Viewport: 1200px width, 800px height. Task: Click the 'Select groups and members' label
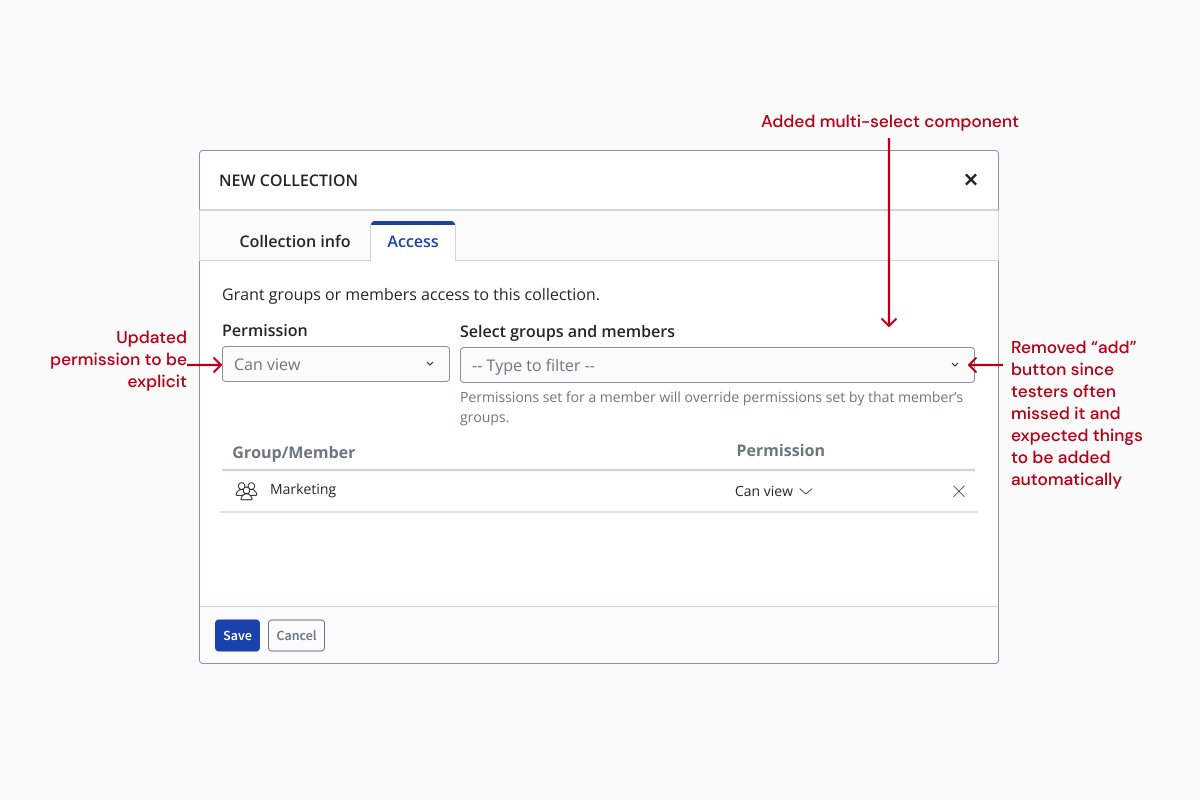pos(567,331)
